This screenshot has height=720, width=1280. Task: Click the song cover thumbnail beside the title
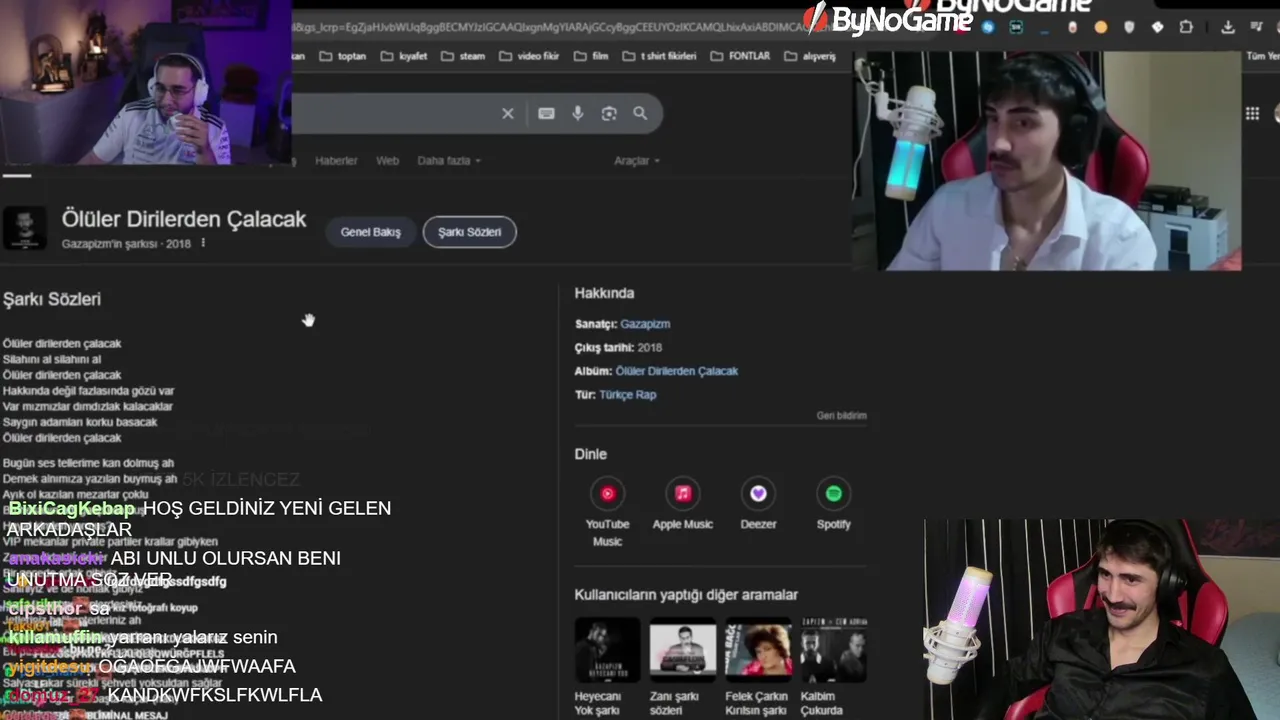24,229
